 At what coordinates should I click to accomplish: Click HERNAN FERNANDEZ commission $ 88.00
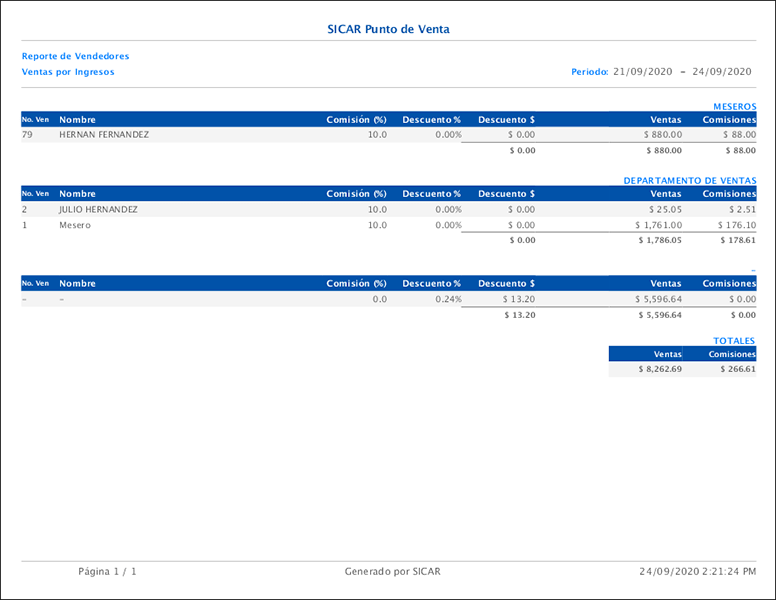[x=739, y=135]
